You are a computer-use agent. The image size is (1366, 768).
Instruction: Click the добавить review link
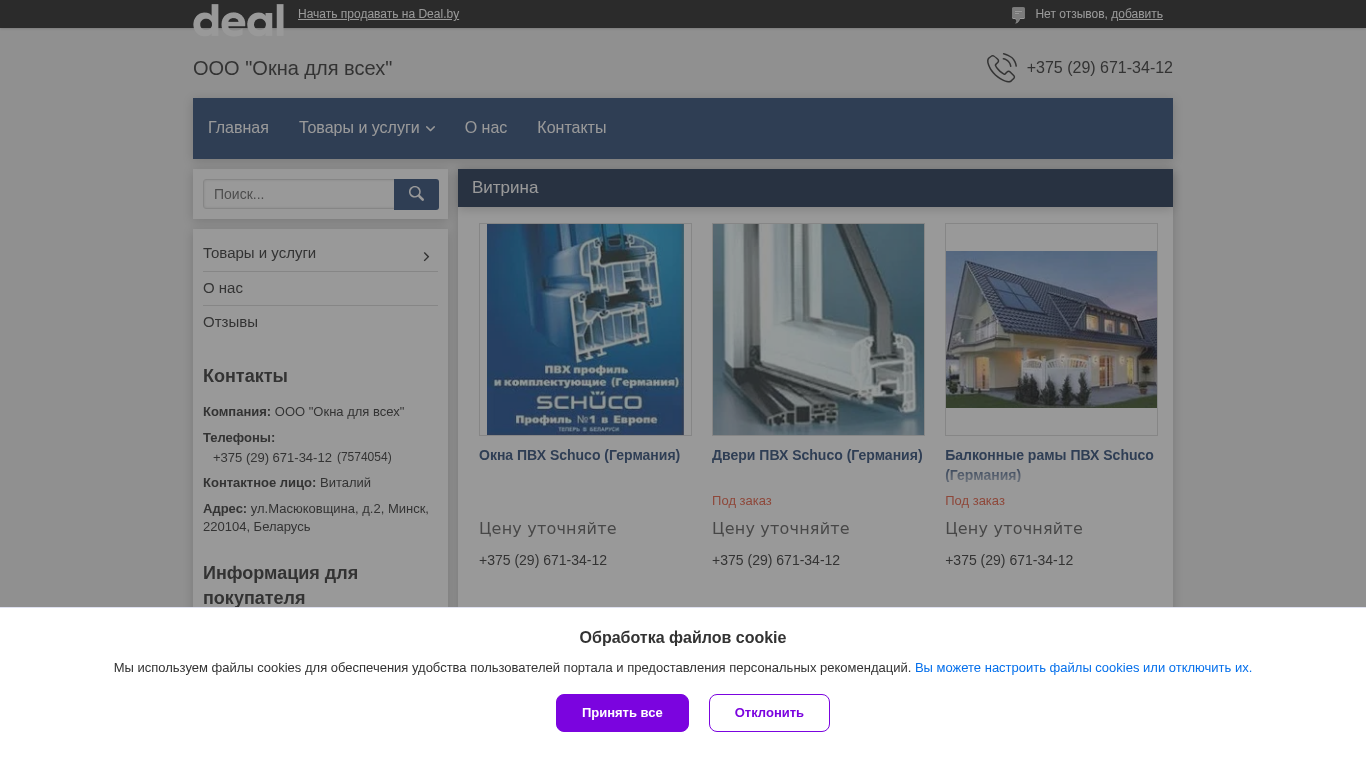pos(1136,14)
